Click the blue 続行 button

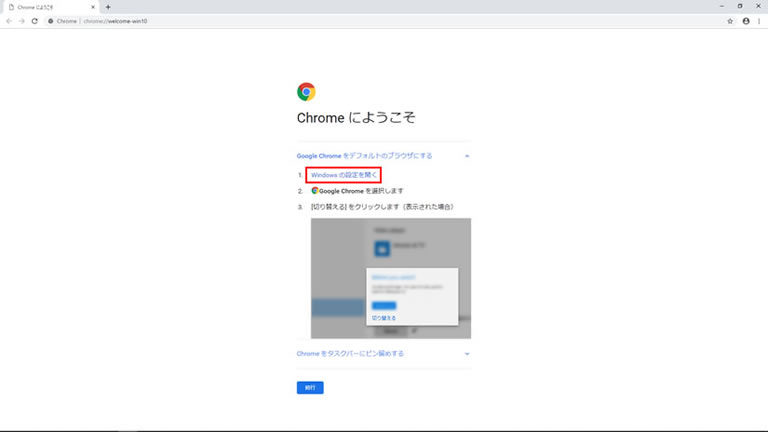pyautogui.click(x=310, y=387)
